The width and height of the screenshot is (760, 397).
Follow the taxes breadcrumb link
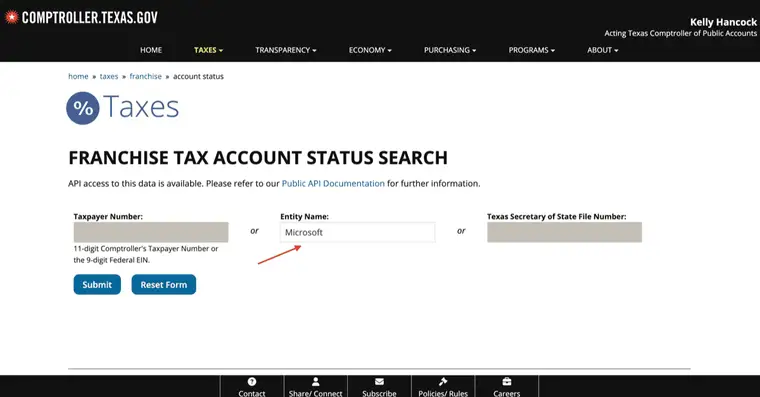(109, 76)
